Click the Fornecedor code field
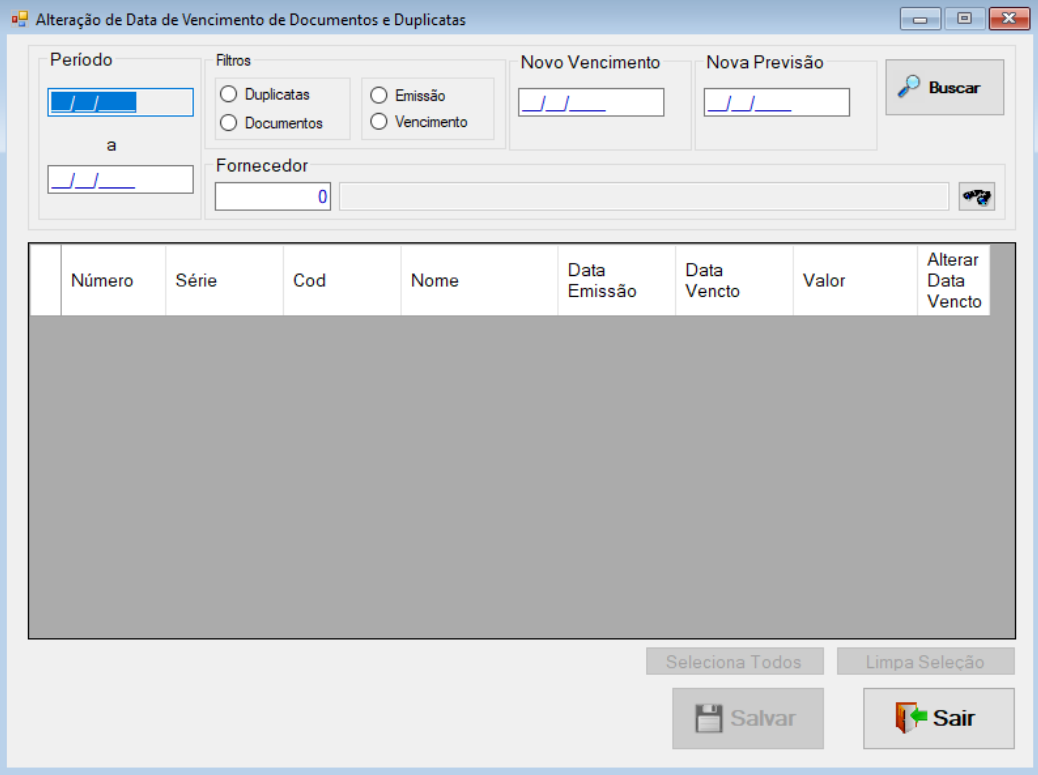1038x775 pixels. 273,197
